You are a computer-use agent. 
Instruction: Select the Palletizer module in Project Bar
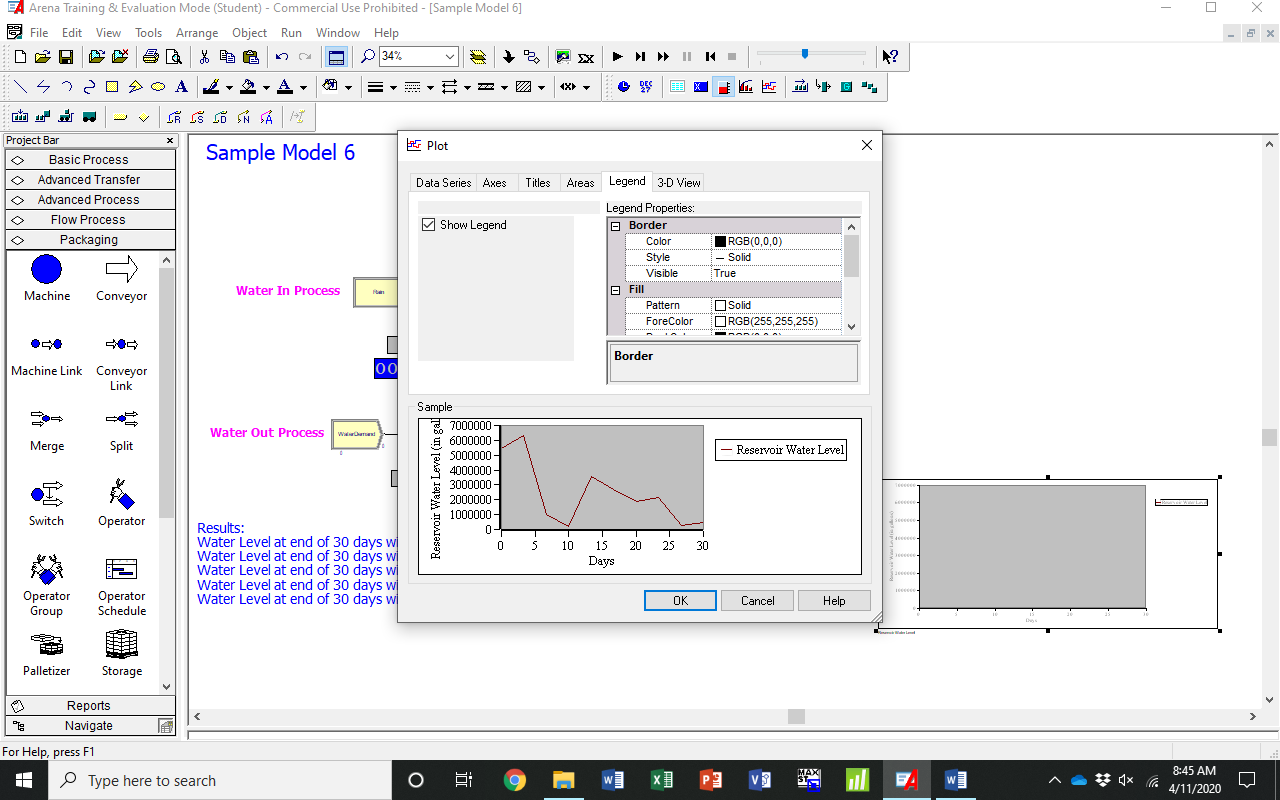coord(47,653)
